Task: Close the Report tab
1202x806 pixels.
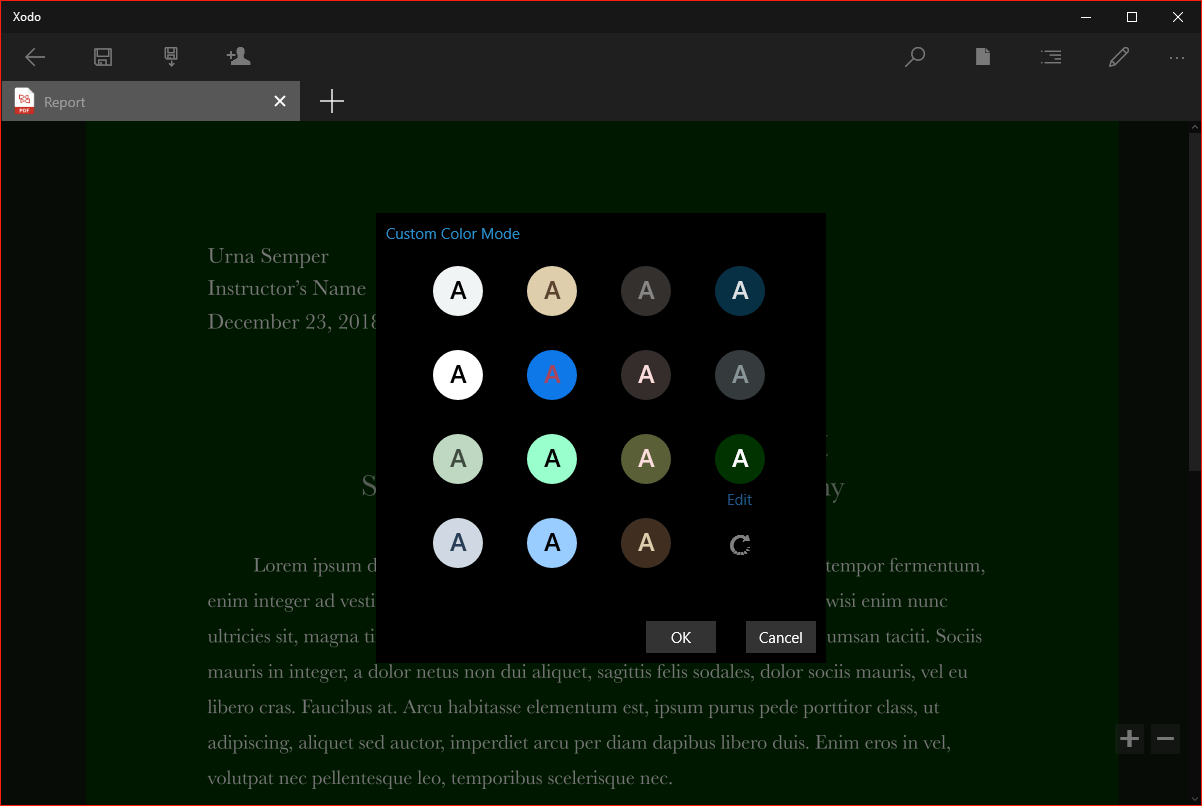Action: point(280,101)
